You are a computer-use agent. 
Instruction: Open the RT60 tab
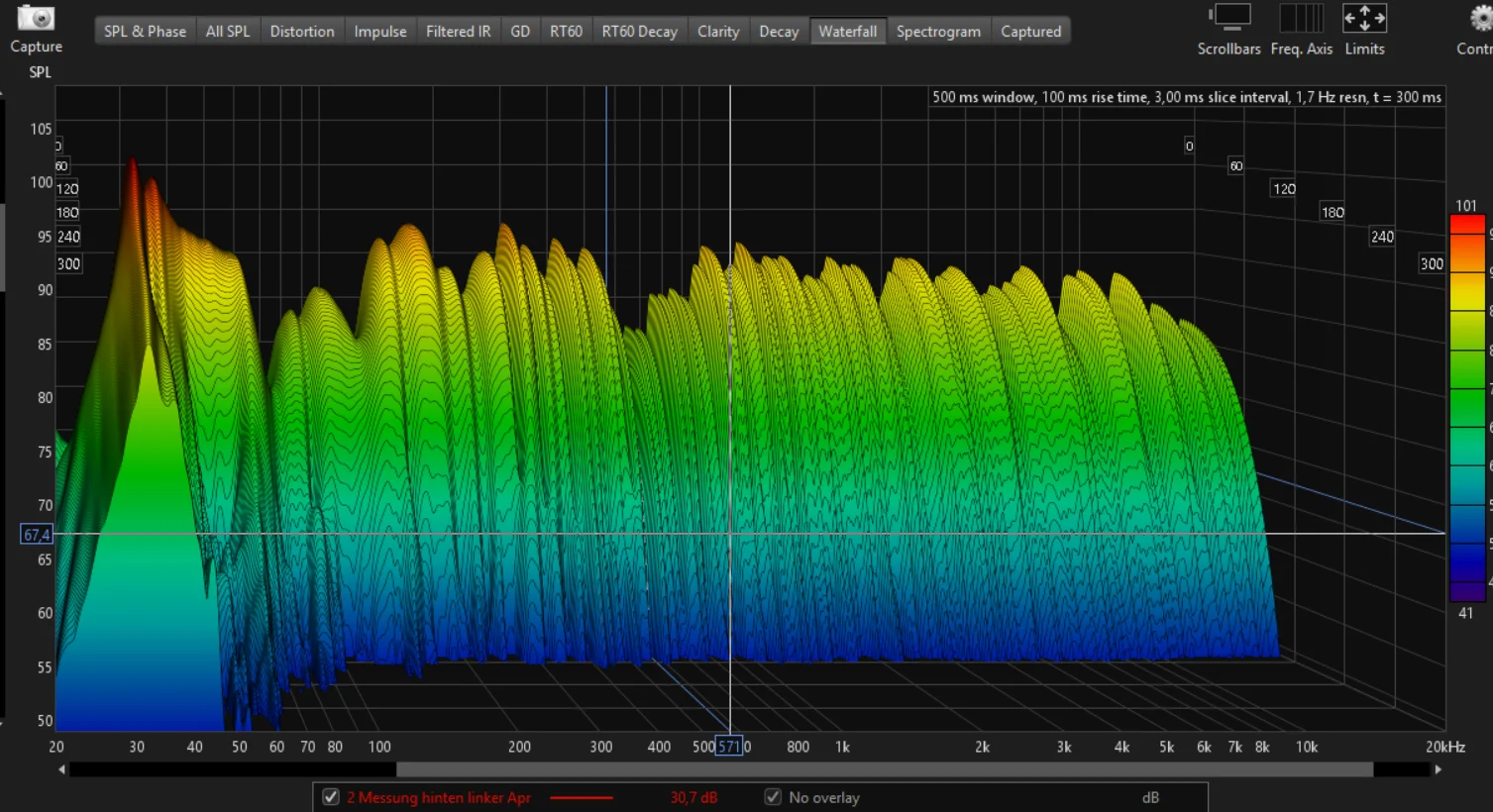pyautogui.click(x=566, y=32)
